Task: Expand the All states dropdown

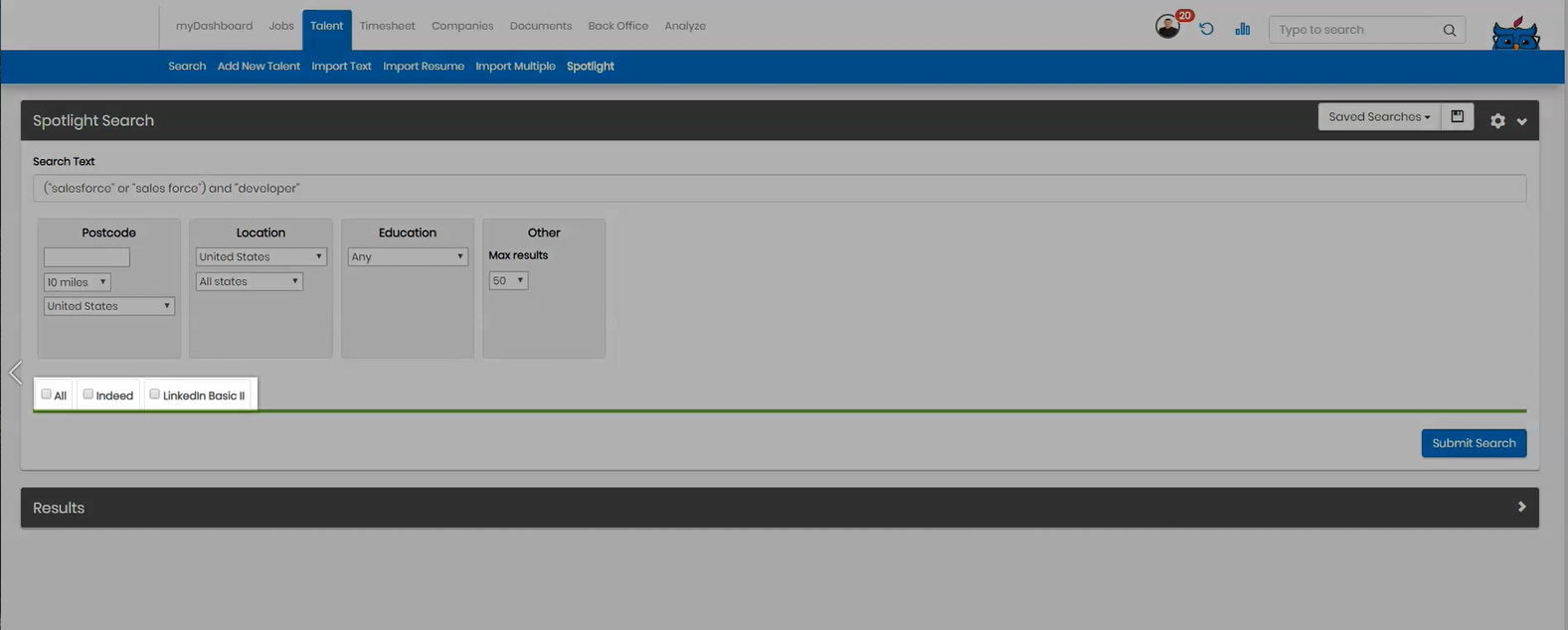Action: 249,281
